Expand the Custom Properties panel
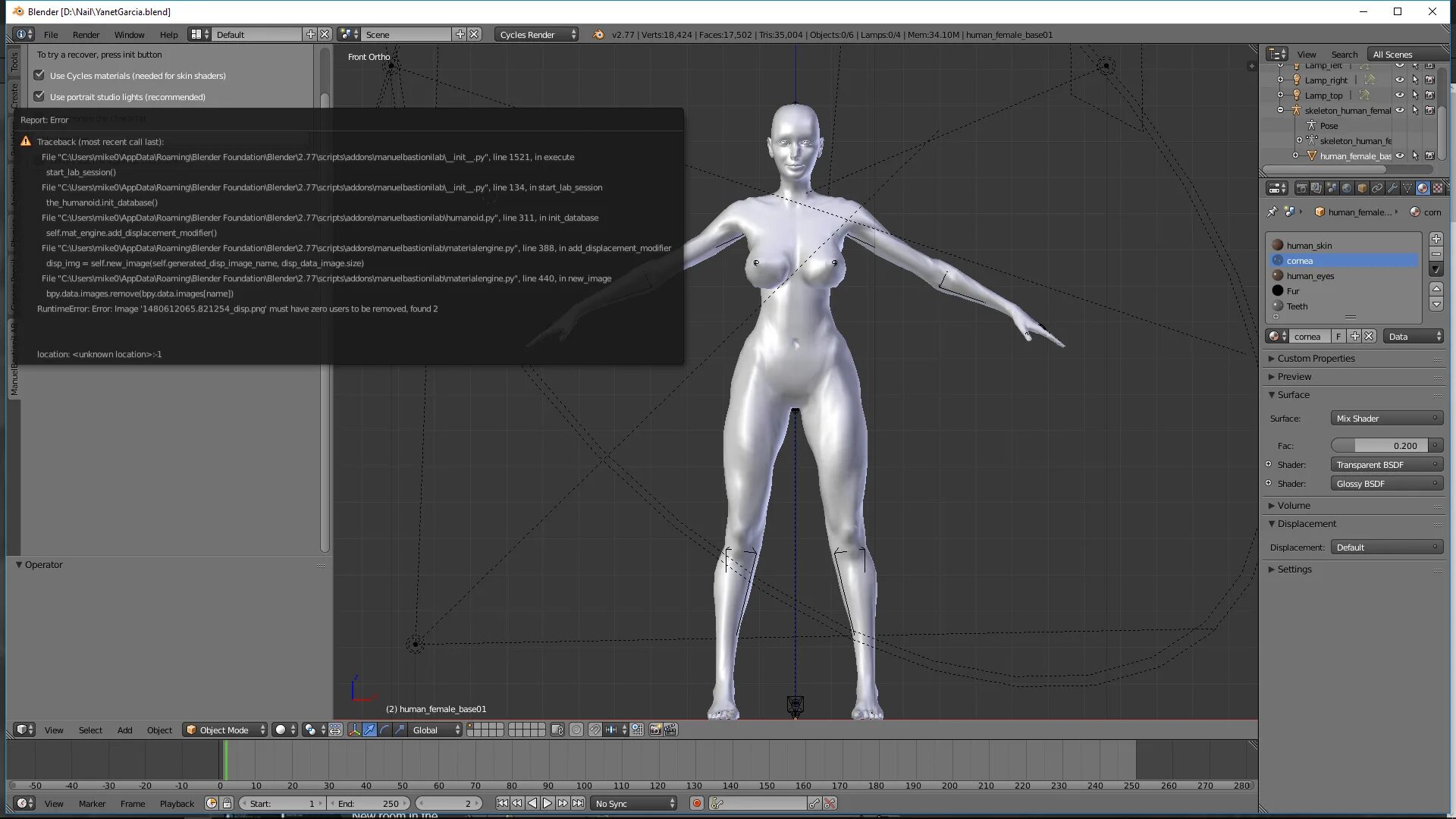The image size is (1456, 819). tap(1316, 358)
